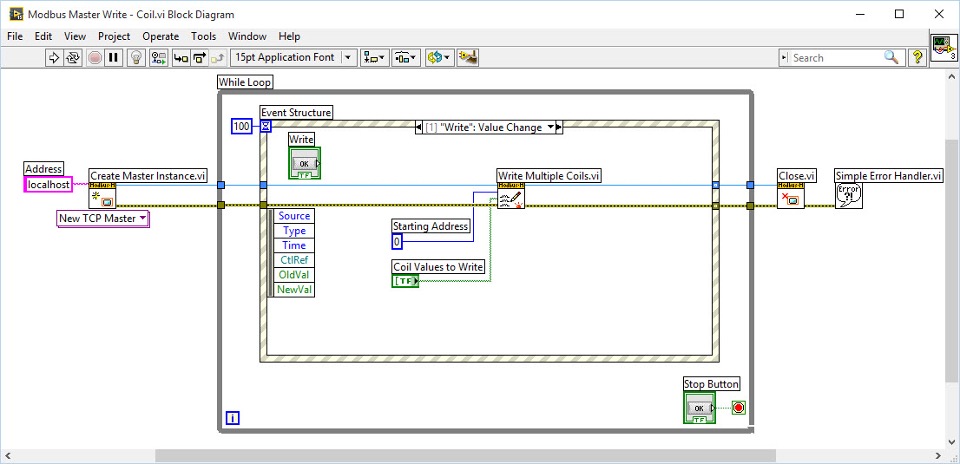960x464 pixels.
Task: Open Context Help question mark button
Action: [917, 58]
